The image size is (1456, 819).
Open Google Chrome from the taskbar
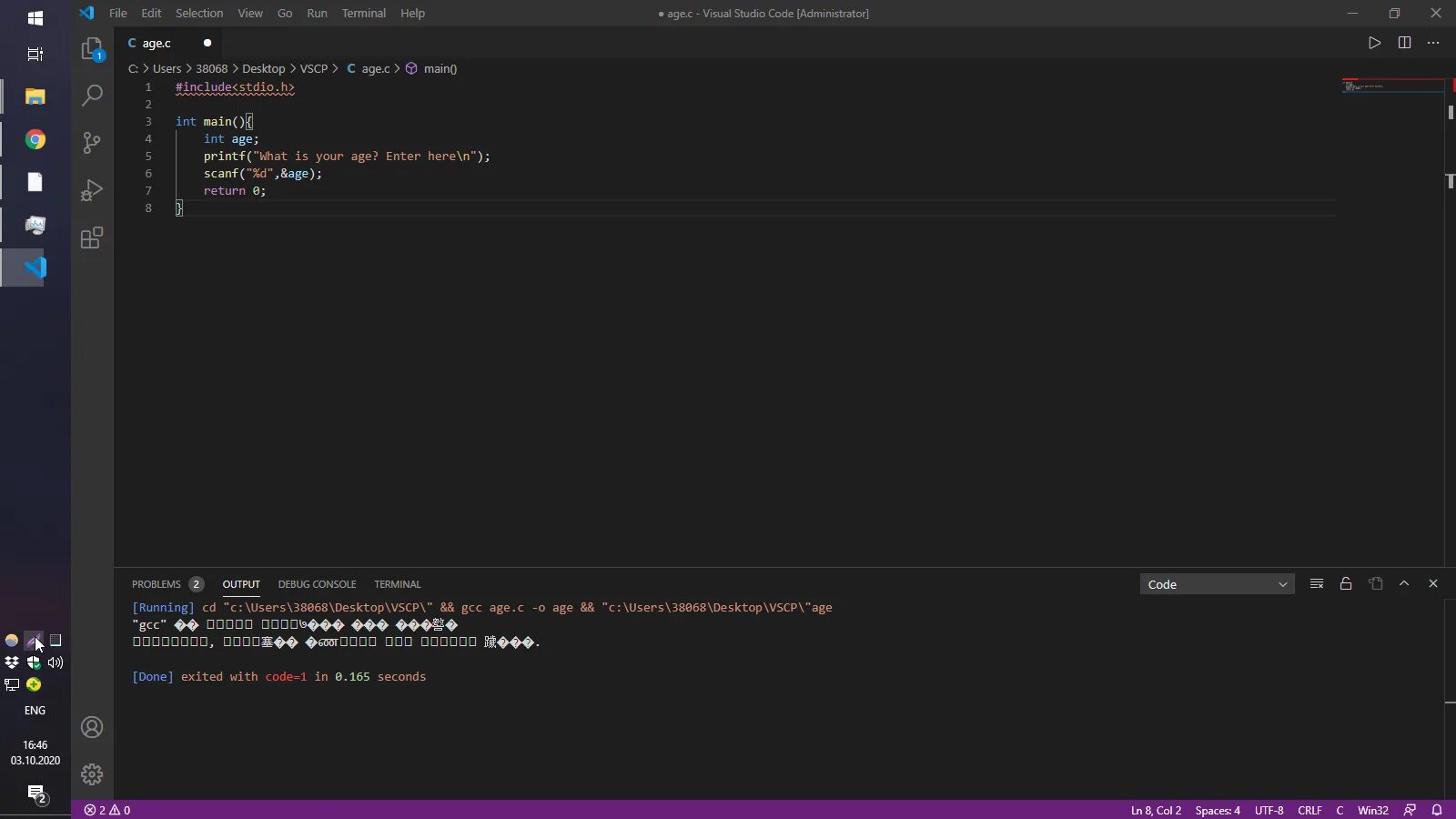point(35,139)
